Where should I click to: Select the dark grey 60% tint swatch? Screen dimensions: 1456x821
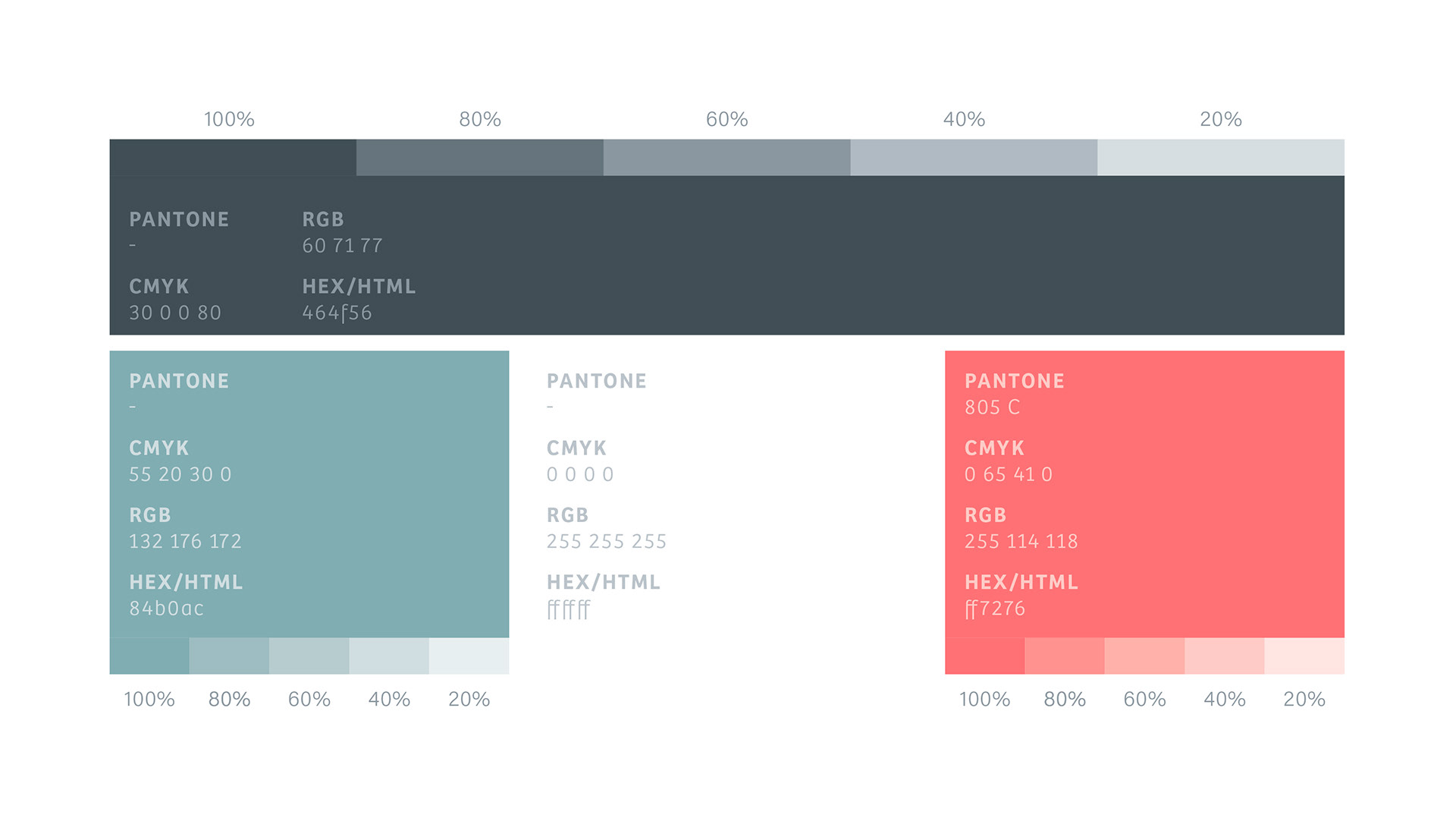726,157
